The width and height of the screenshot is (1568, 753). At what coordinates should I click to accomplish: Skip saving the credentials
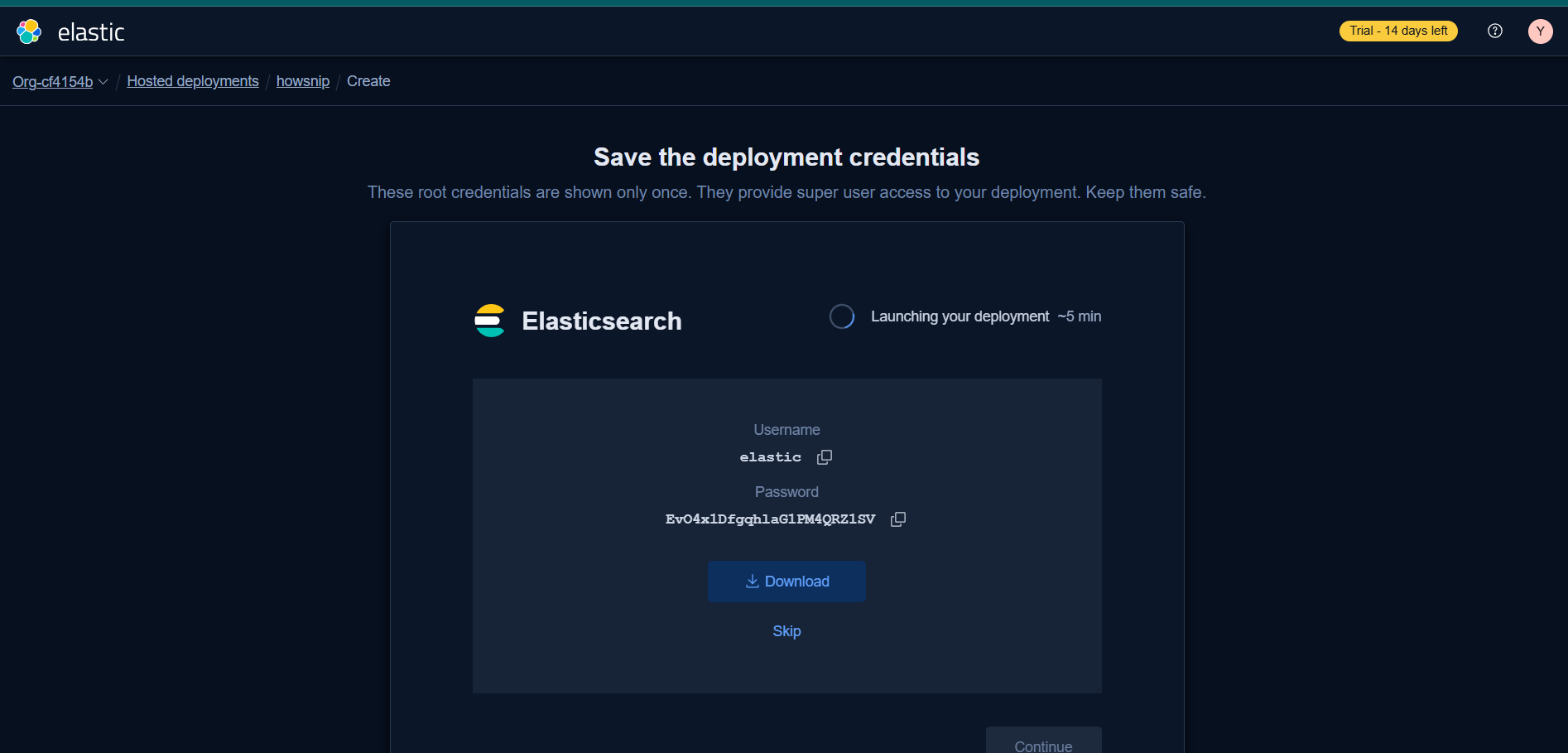coord(786,631)
